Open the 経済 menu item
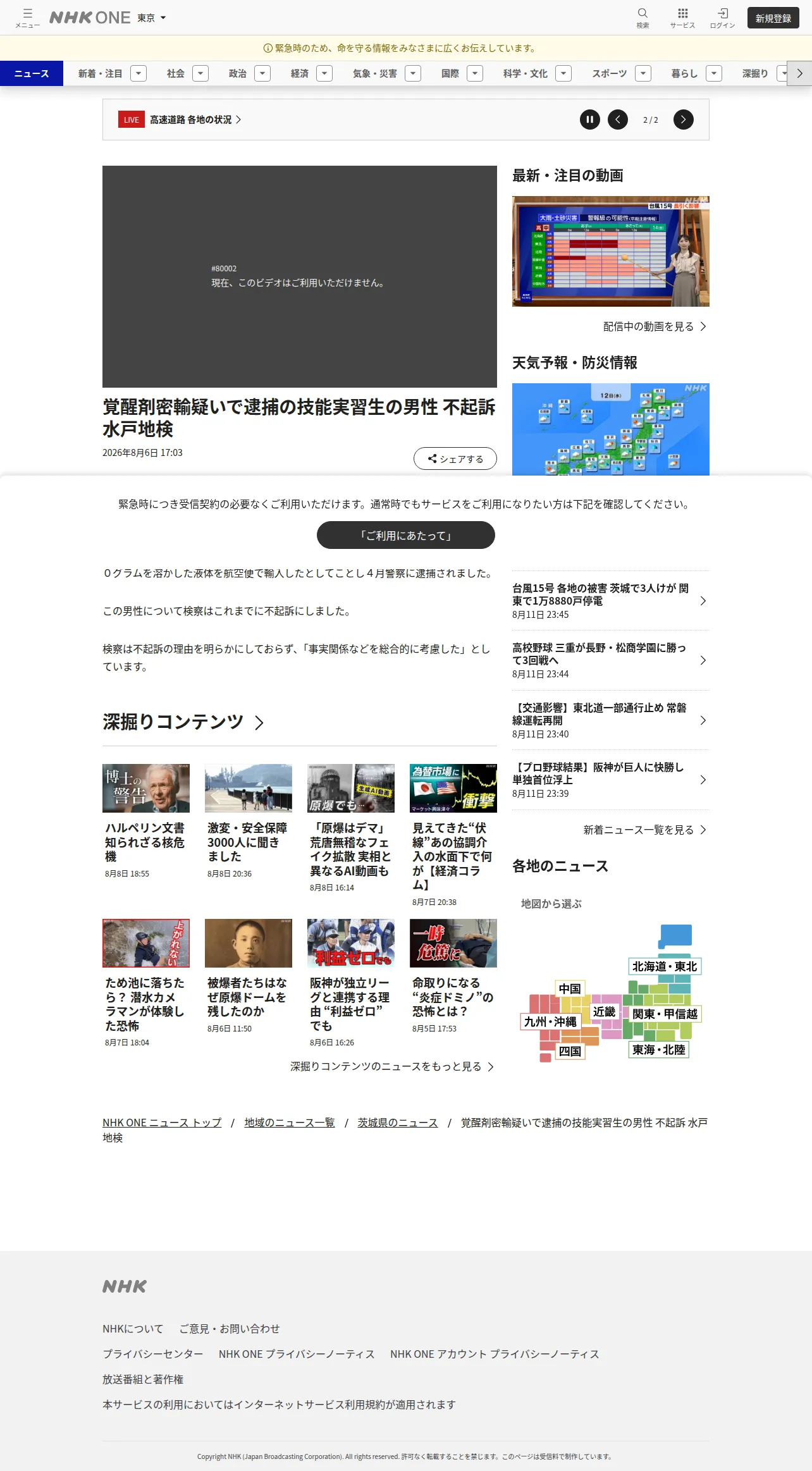Screen dimensions: 812x1471 (300, 73)
